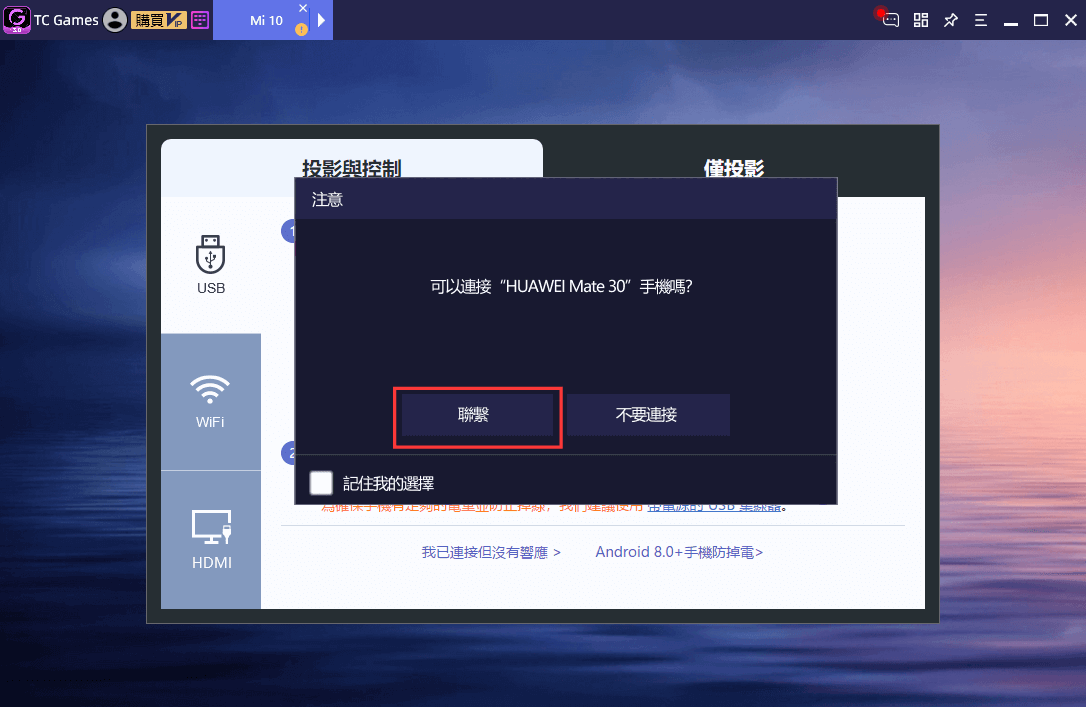Choose the HDMI connection option
Image resolution: width=1086 pixels, height=707 pixels.
coord(211,540)
